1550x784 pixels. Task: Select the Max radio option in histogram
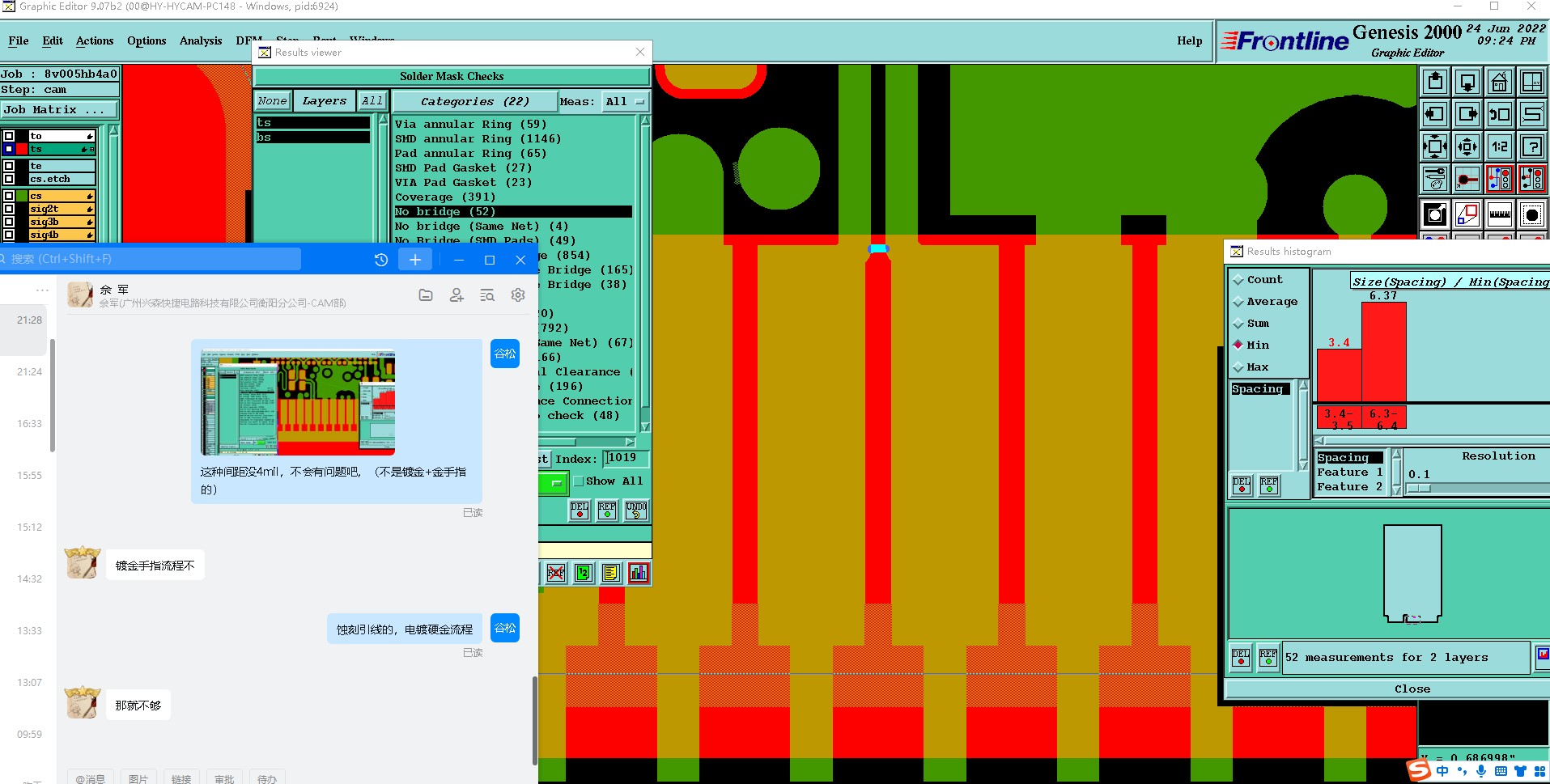1238,367
